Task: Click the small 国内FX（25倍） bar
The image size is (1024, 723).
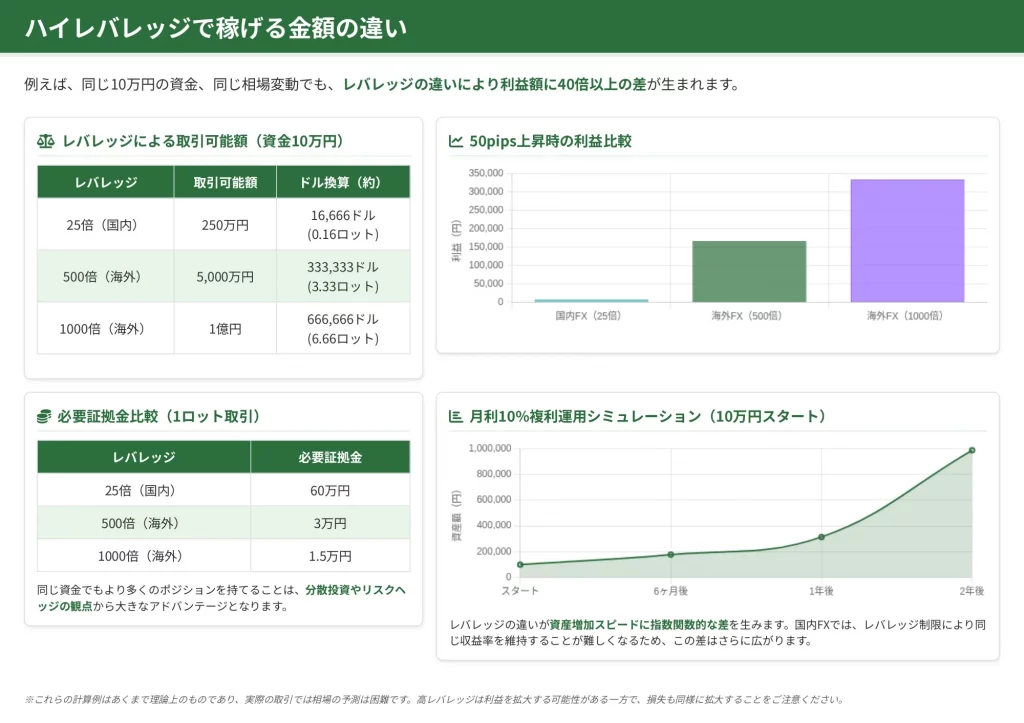Action: (x=591, y=300)
